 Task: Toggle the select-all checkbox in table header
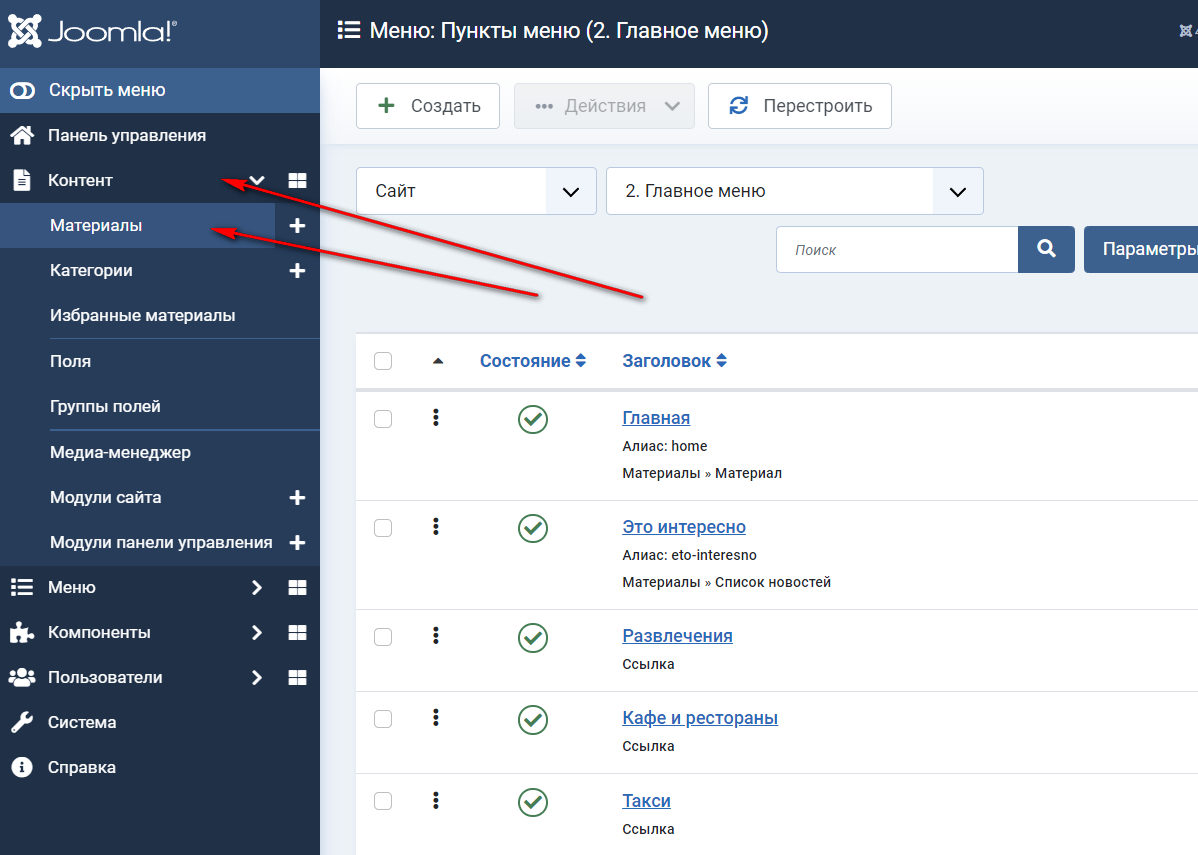tap(383, 361)
